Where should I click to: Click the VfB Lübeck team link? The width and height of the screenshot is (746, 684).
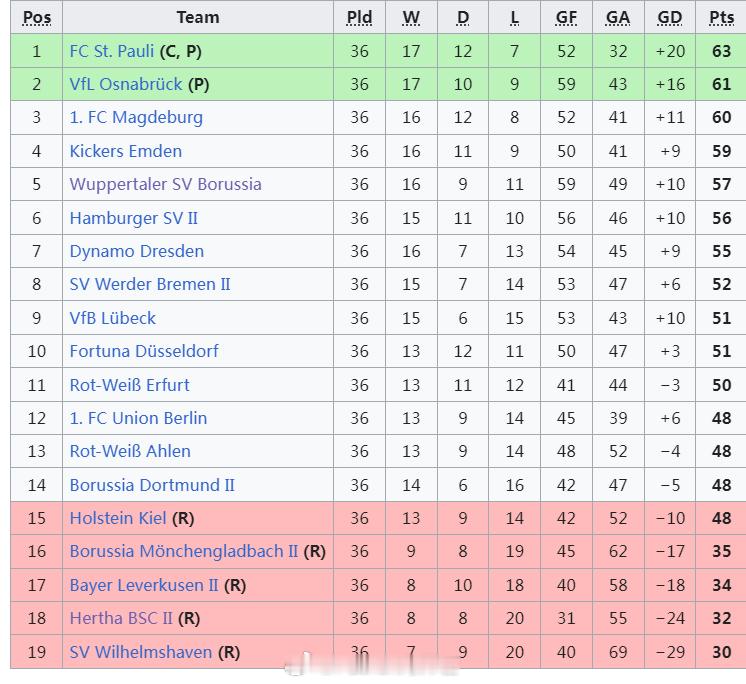click(112, 318)
